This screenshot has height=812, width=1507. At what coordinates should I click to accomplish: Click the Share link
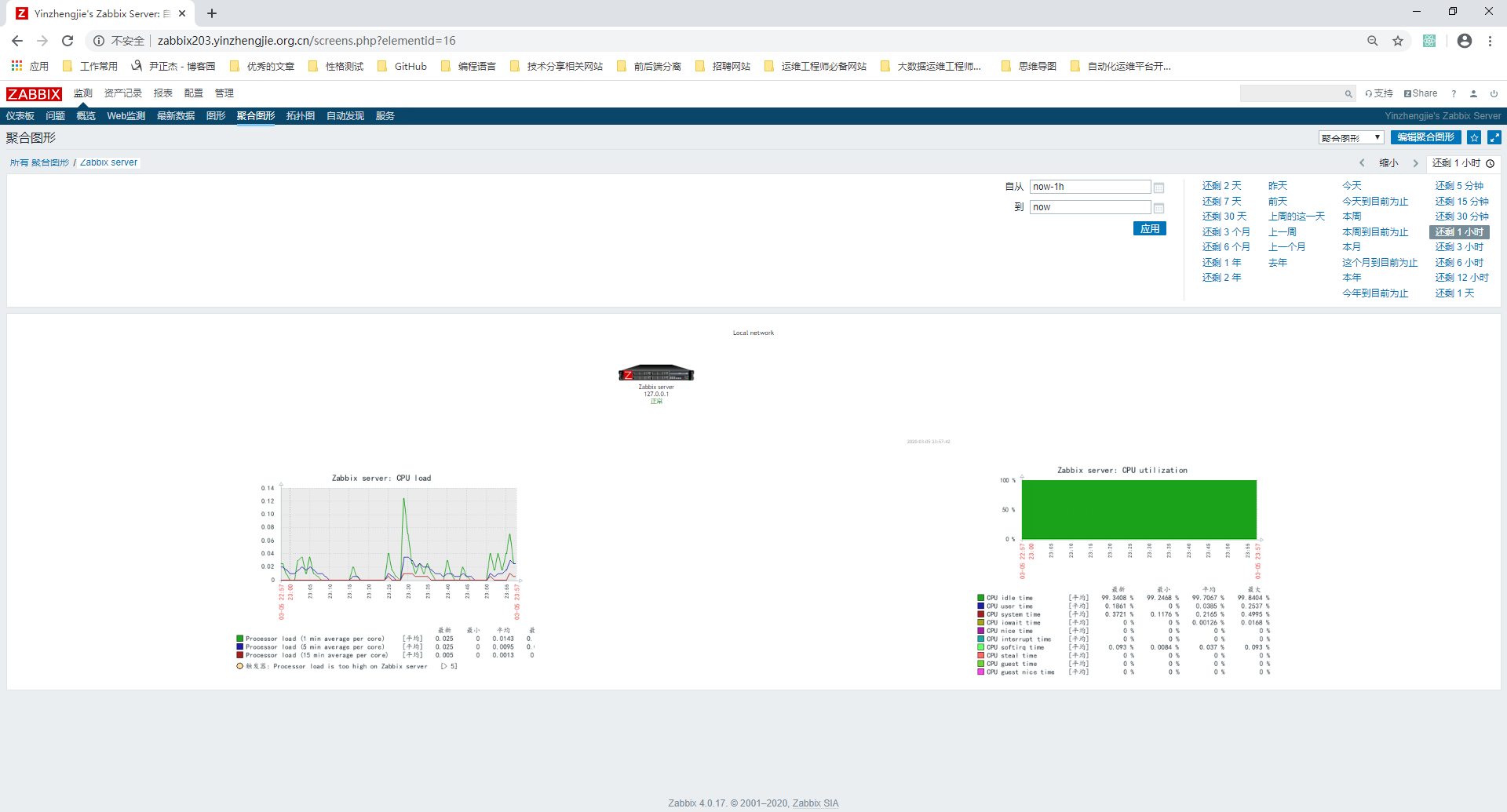click(x=1421, y=93)
